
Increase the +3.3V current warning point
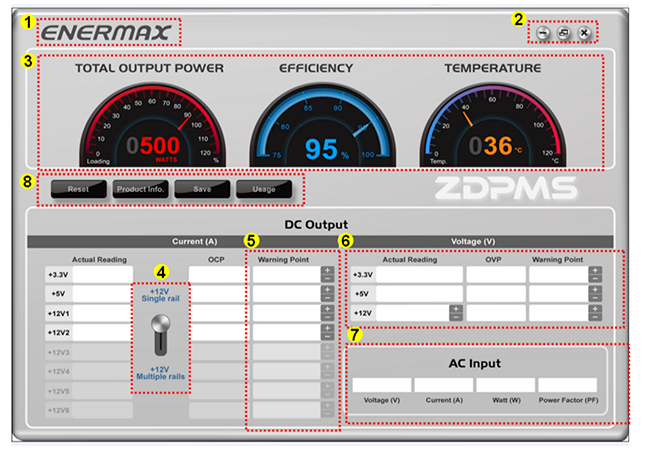(326, 270)
